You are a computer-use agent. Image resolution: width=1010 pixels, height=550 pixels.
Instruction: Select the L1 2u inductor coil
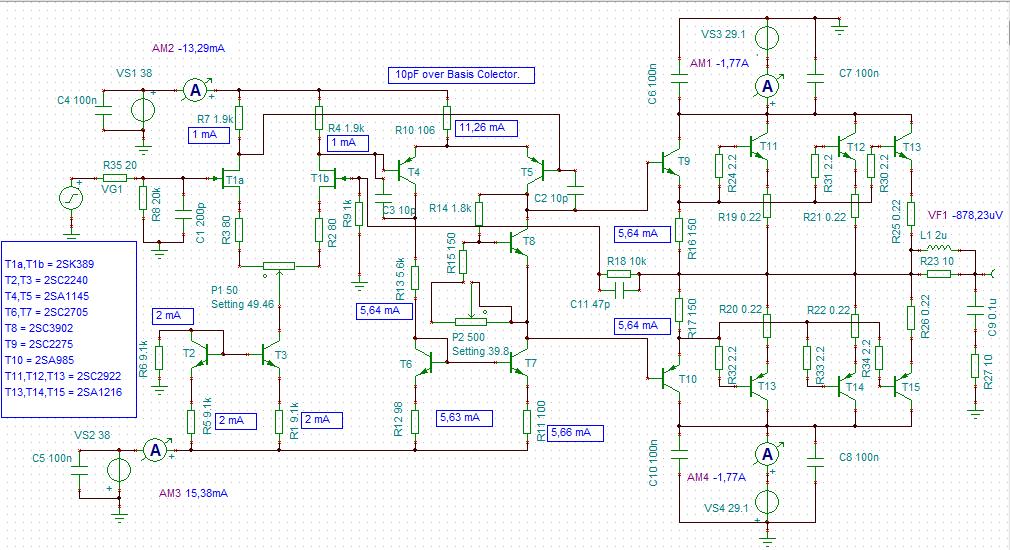[937, 249]
